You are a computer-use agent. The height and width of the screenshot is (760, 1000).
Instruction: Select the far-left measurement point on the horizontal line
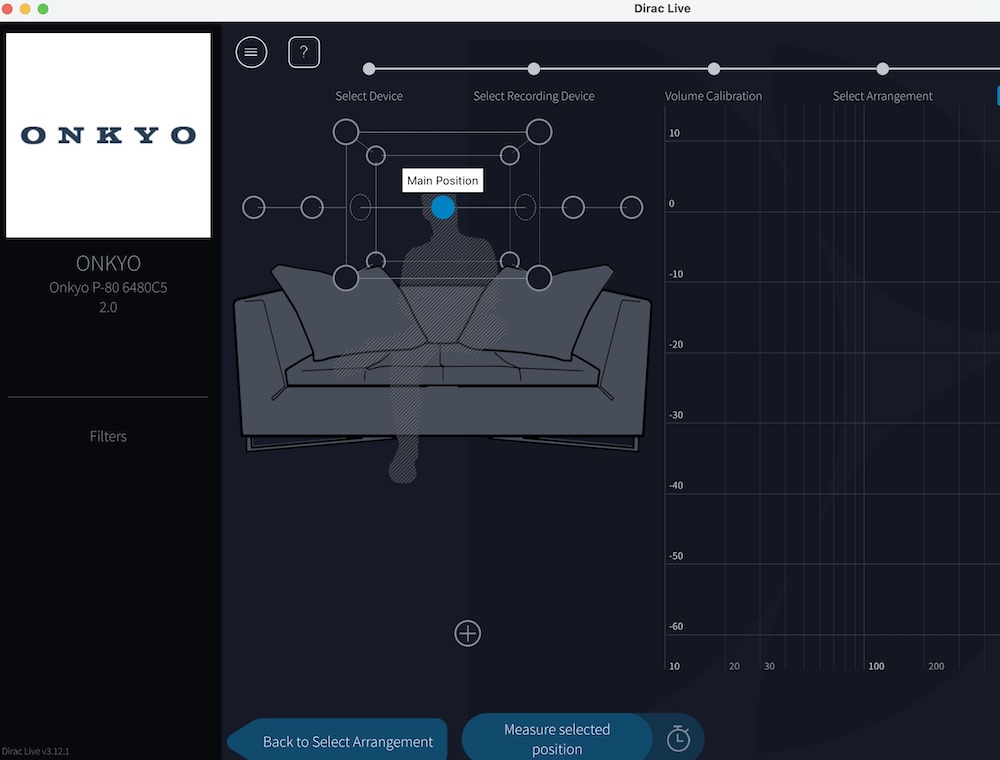tap(254, 207)
